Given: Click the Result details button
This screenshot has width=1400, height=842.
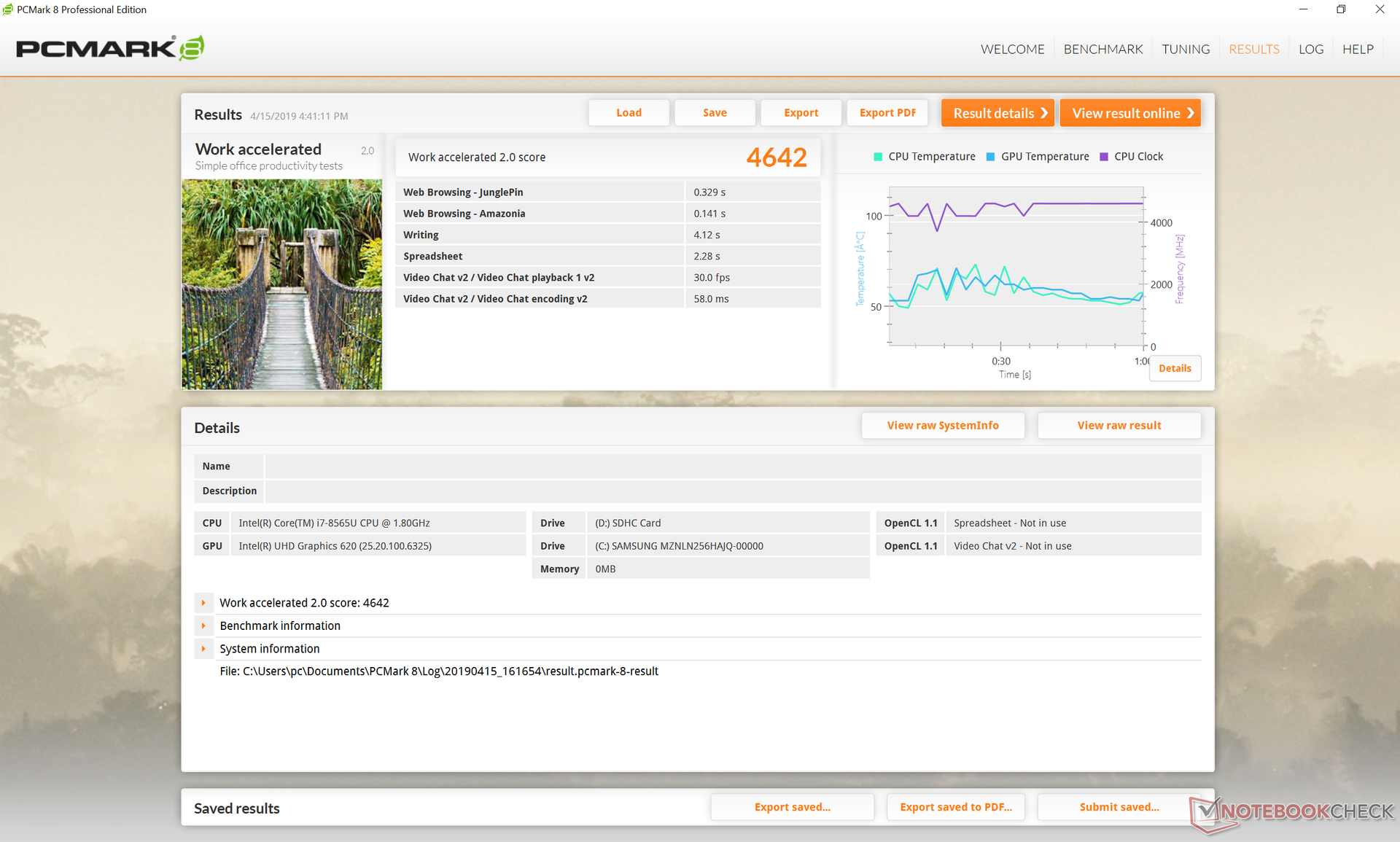Looking at the screenshot, I should click(997, 113).
